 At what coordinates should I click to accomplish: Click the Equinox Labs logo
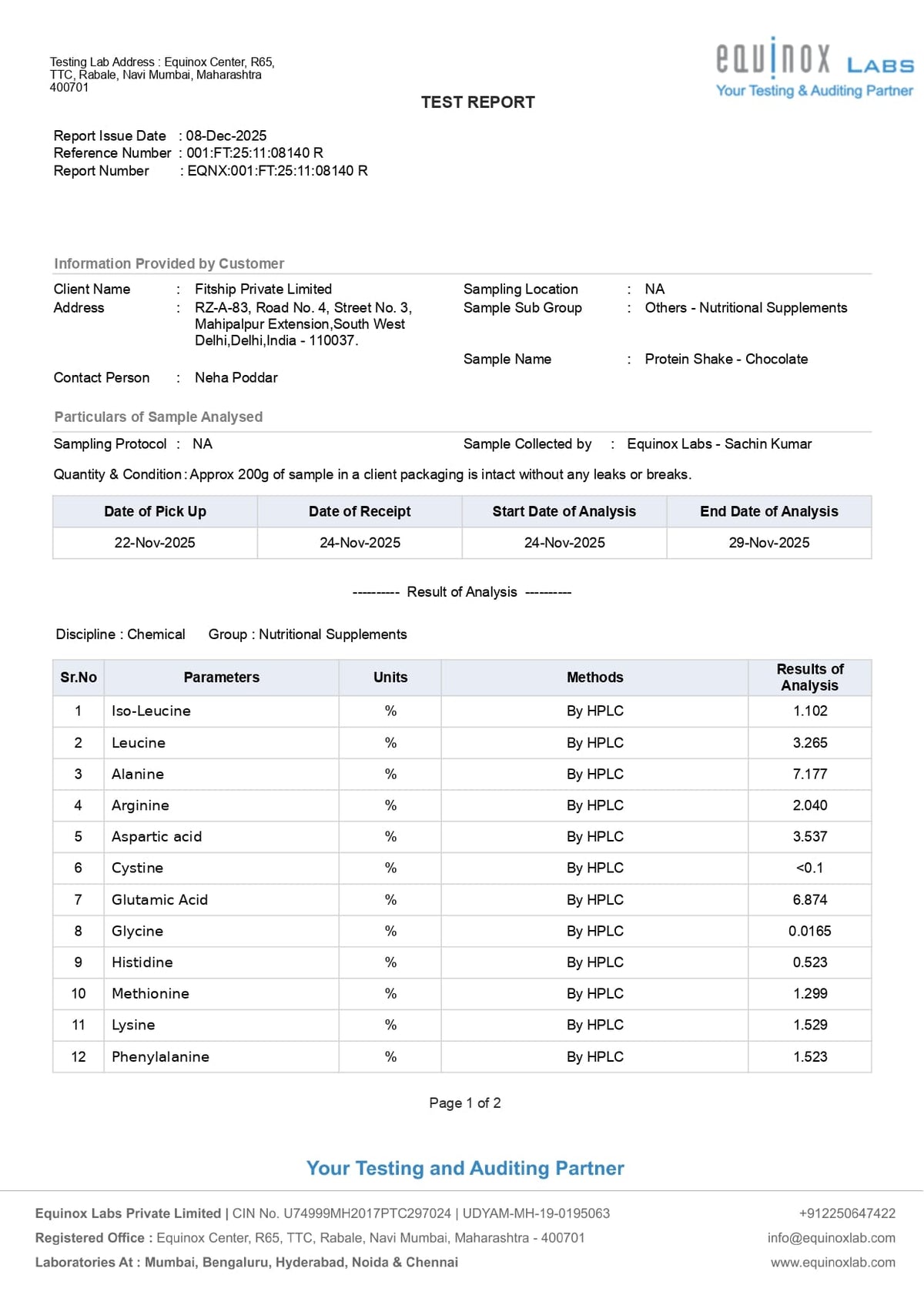pos(815,68)
